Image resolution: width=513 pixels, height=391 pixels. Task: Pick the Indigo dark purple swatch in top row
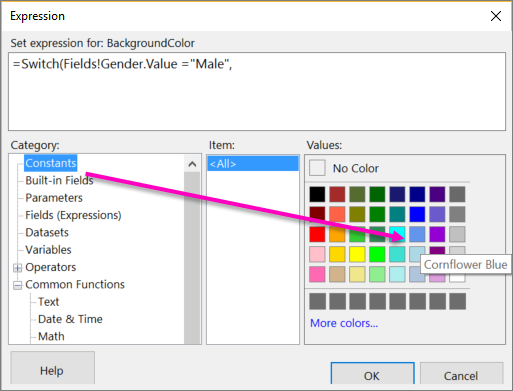pyautogui.click(x=437, y=194)
